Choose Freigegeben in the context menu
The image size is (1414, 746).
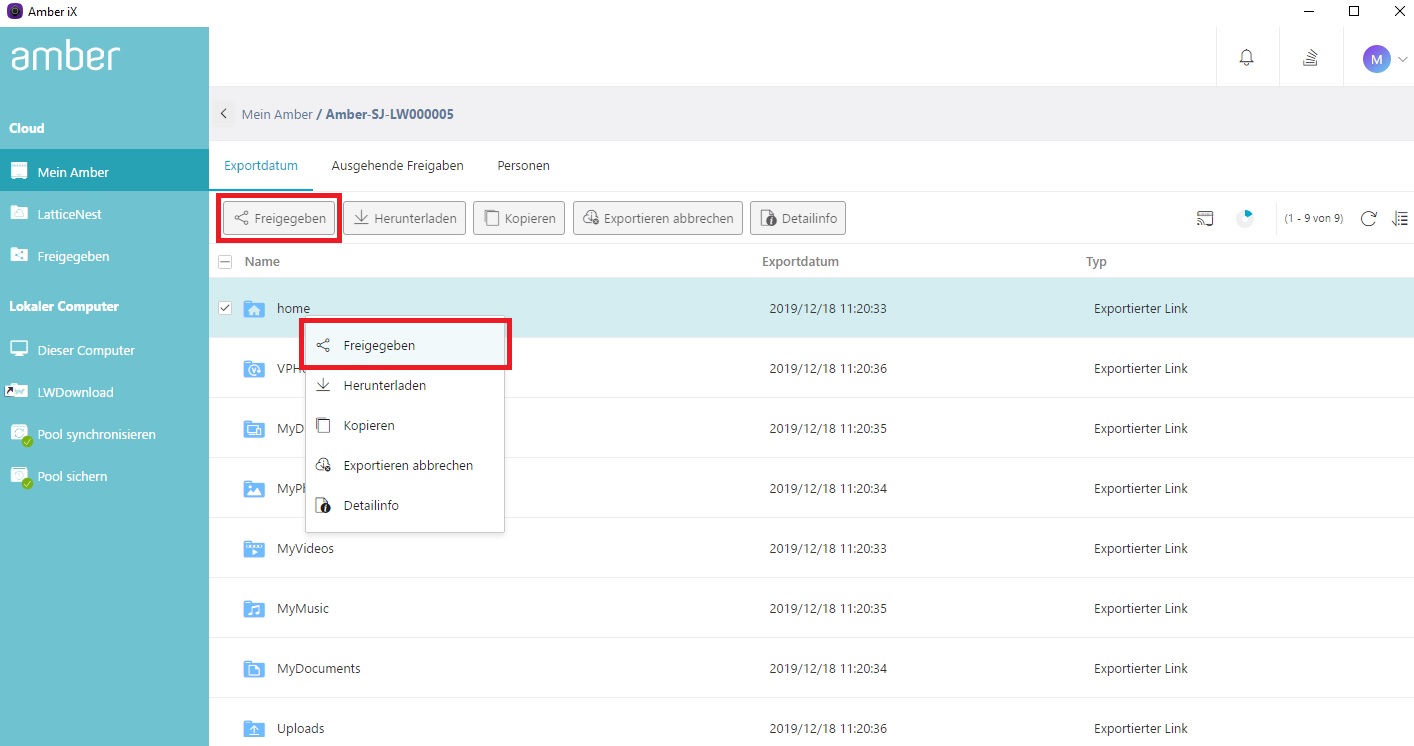pos(404,346)
